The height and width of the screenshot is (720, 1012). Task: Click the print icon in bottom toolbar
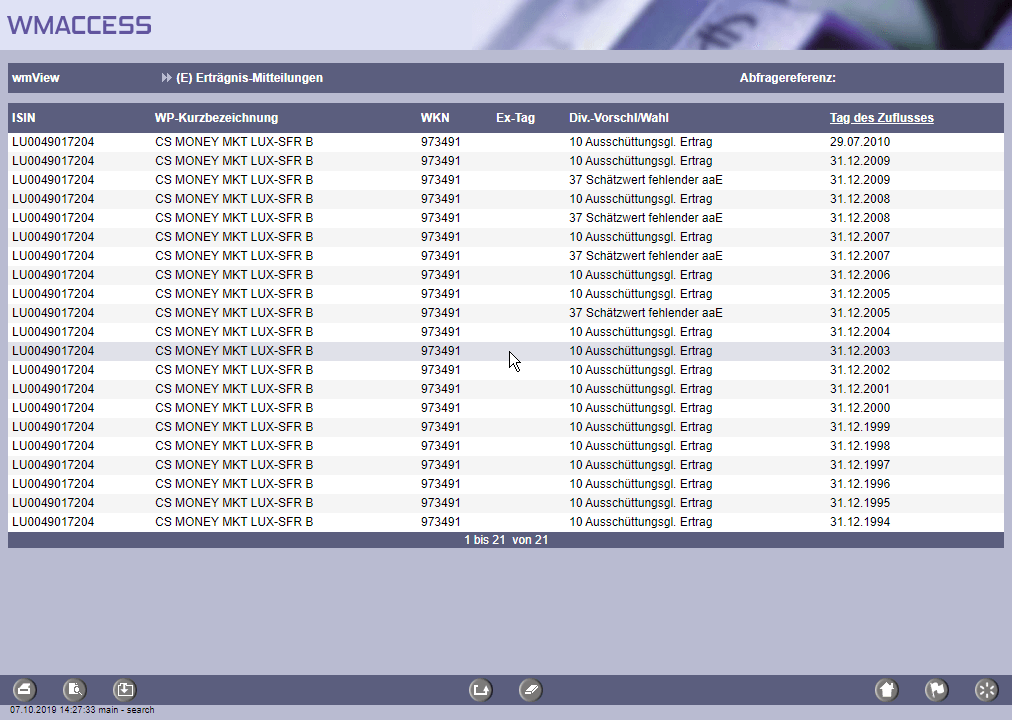click(x=25, y=689)
